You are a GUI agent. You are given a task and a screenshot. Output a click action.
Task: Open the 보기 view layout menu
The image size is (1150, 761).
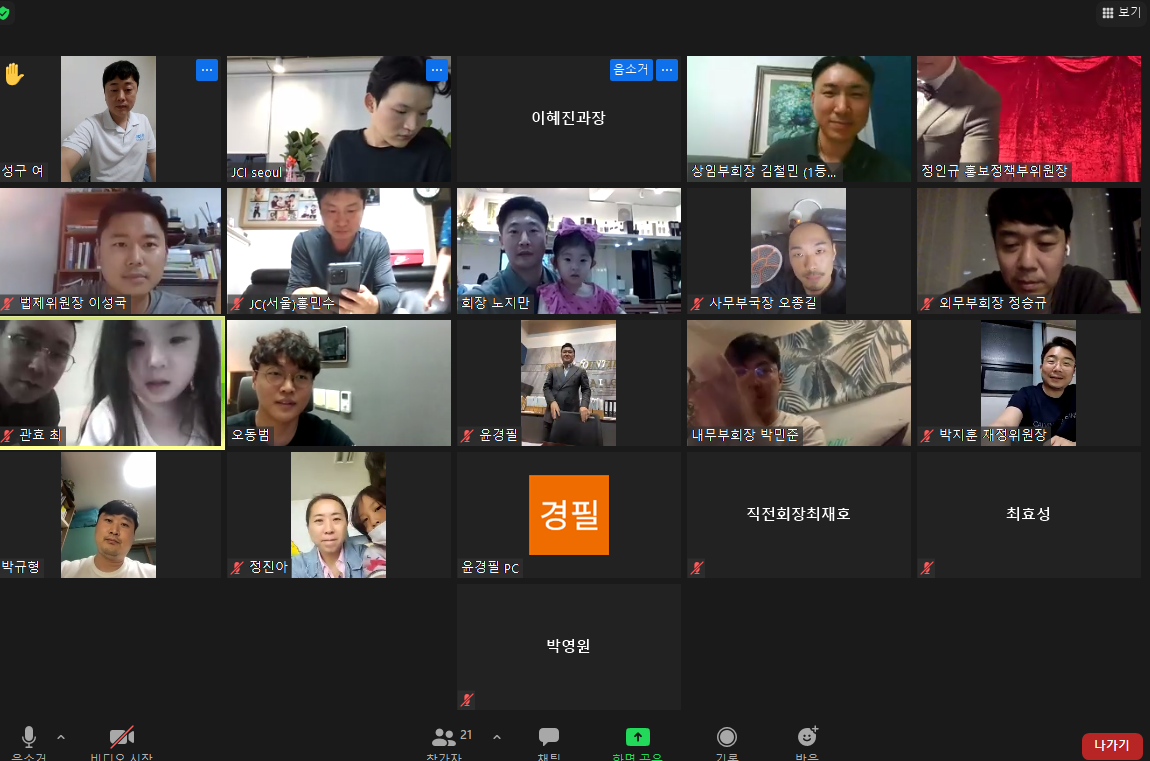(x=1121, y=12)
